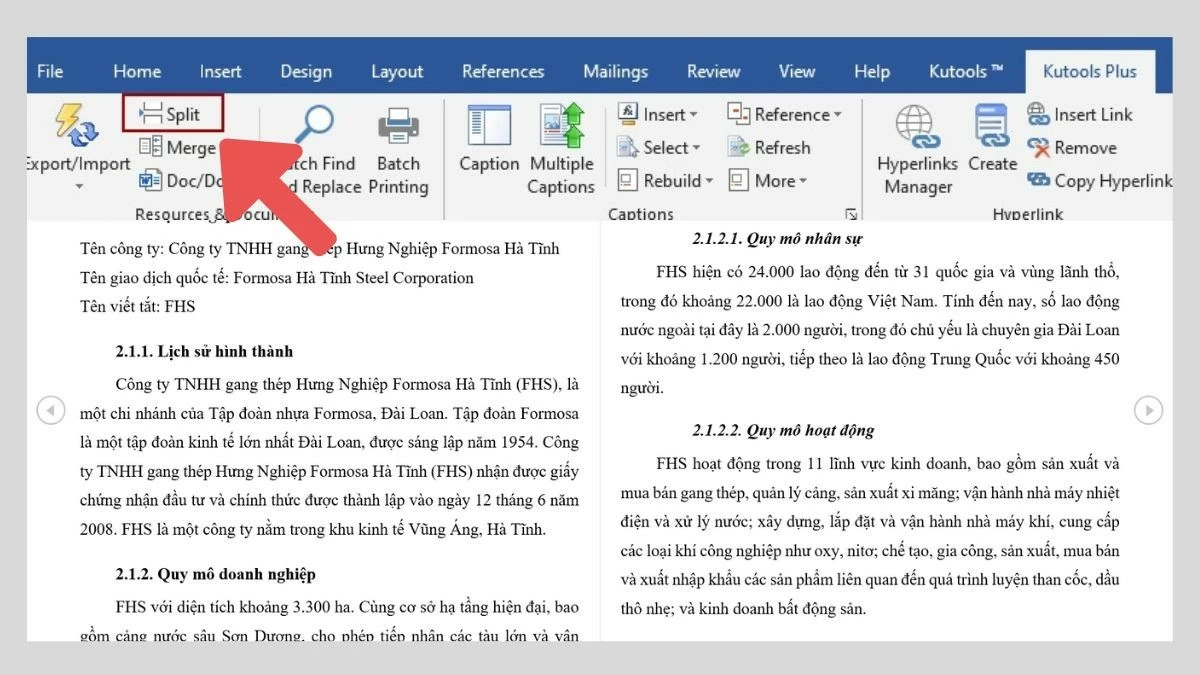
Task: Click the right page navigation arrow
Action: point(1150,410)
